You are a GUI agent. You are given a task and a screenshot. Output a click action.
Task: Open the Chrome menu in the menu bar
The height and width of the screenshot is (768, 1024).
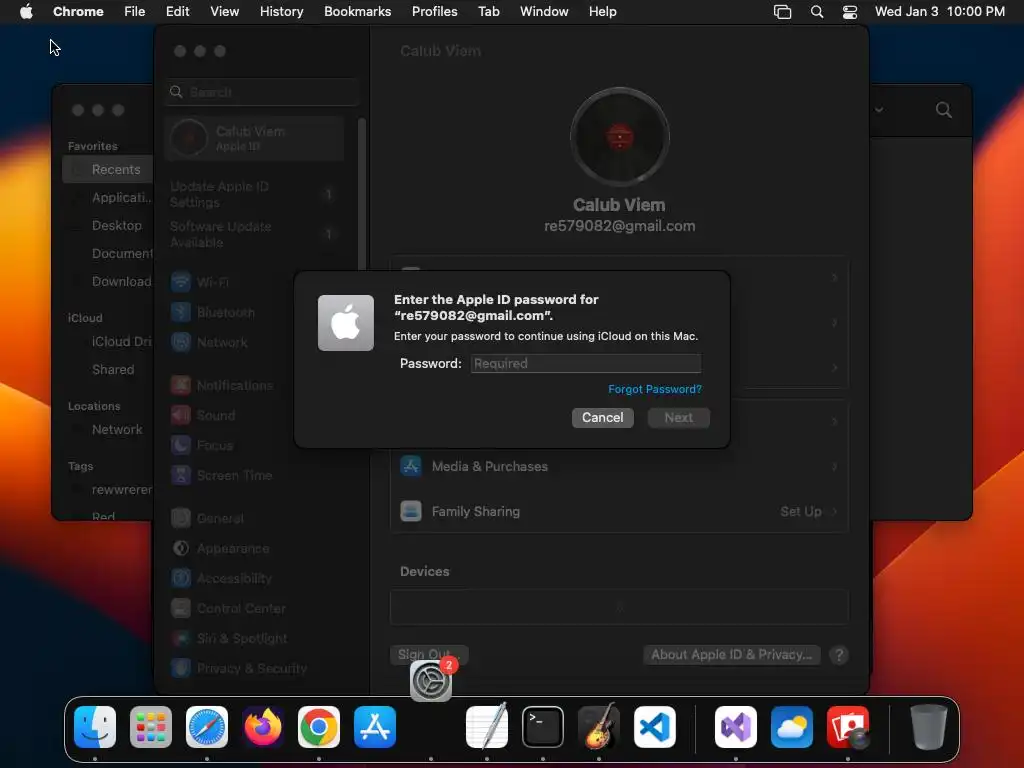pos(78,12)
